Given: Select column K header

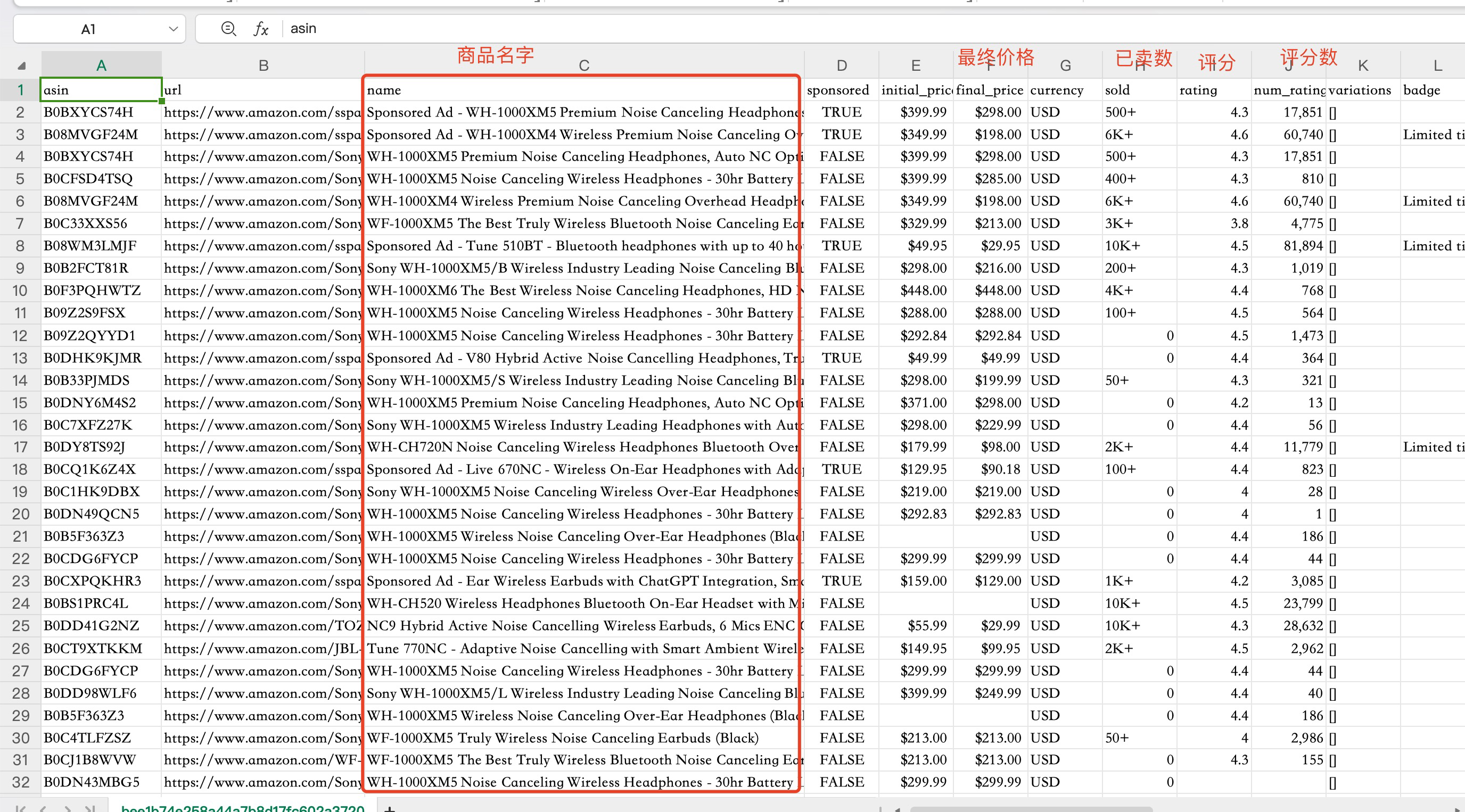Looking at the screenshot, I should (x=1363, y=65).
